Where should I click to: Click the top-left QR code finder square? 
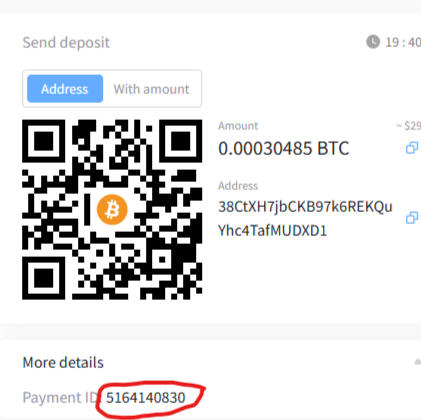(44, 141)
